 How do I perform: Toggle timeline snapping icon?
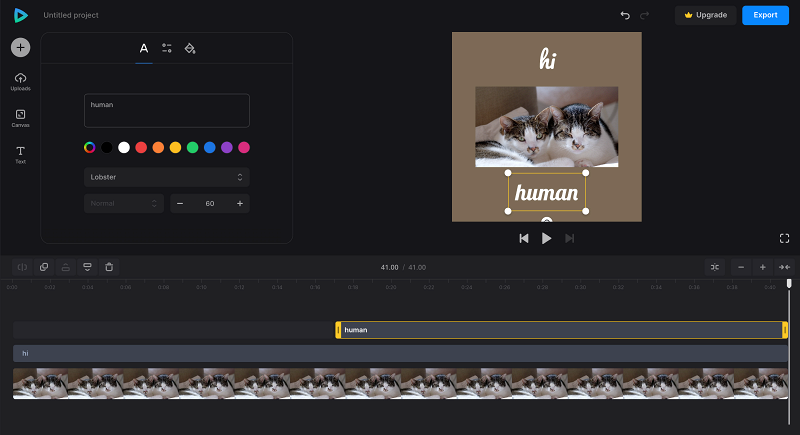(715, 267)
